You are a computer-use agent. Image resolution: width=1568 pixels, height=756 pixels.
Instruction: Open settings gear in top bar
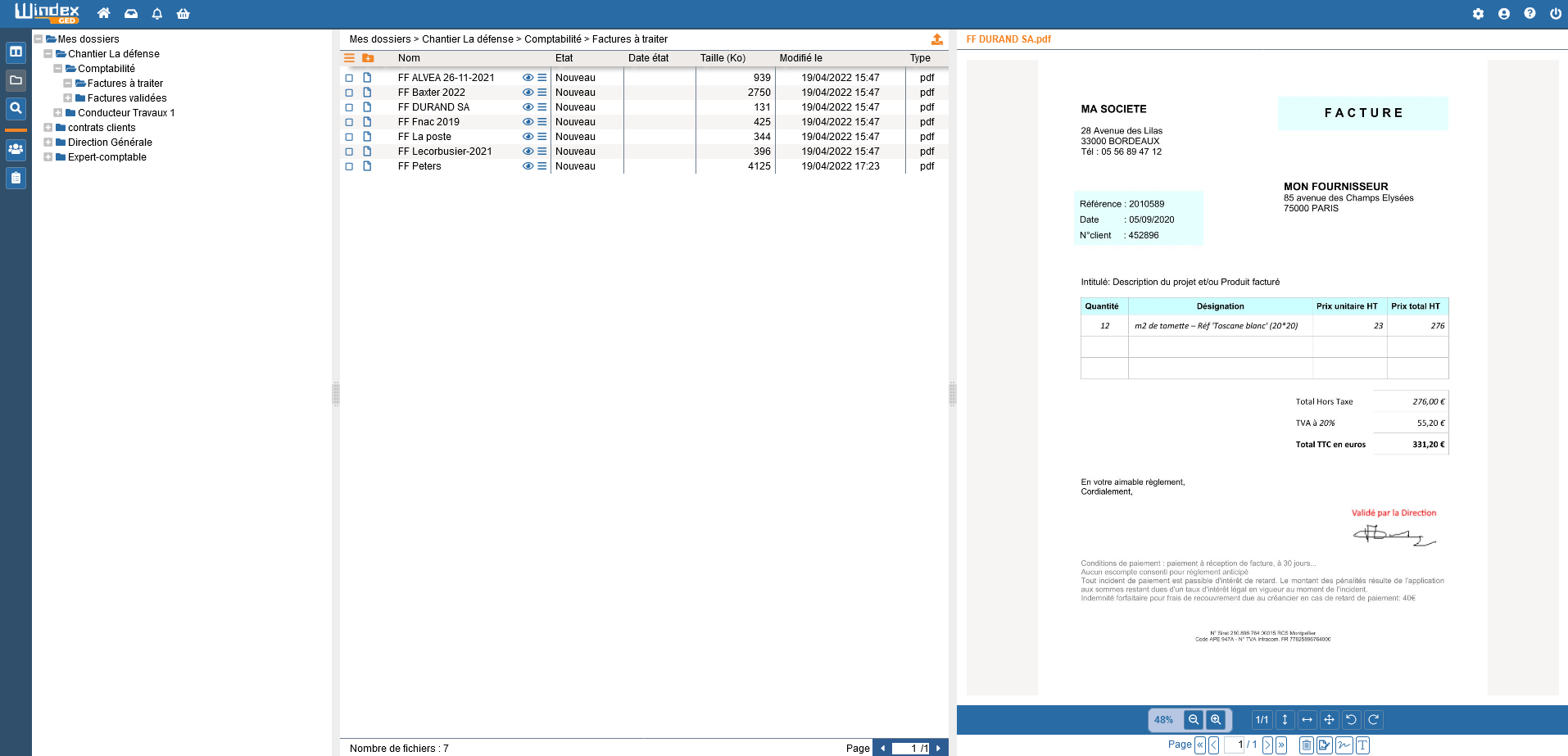1478,13
